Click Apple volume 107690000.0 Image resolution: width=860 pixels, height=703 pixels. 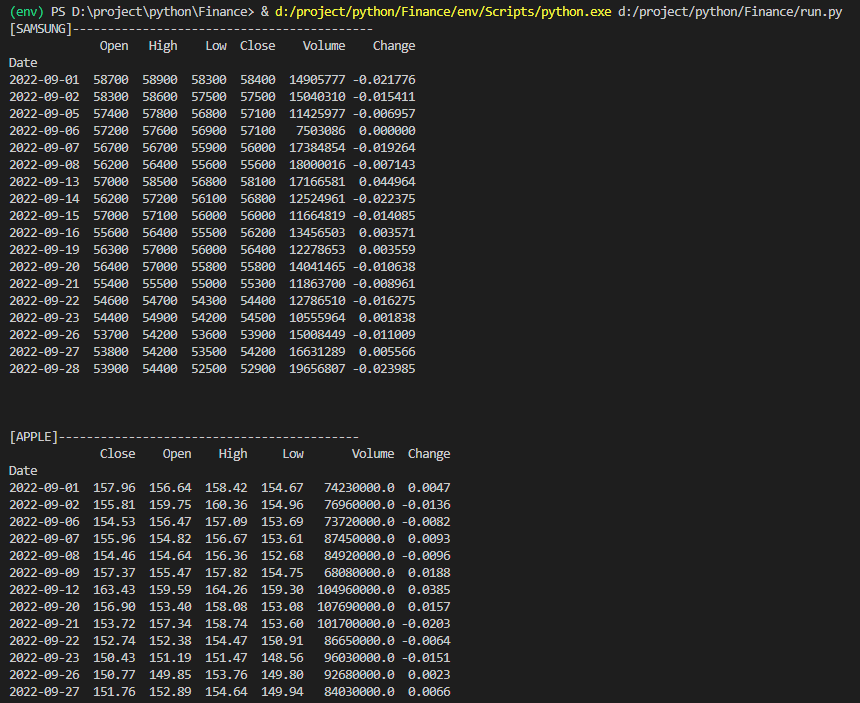point(355,606)
